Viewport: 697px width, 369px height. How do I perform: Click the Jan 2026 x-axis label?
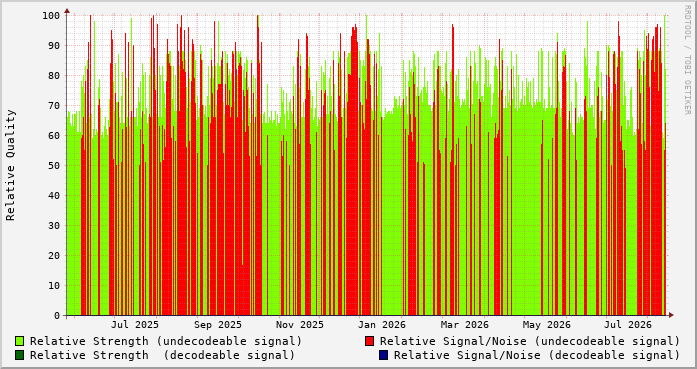[x=382, y=325]
